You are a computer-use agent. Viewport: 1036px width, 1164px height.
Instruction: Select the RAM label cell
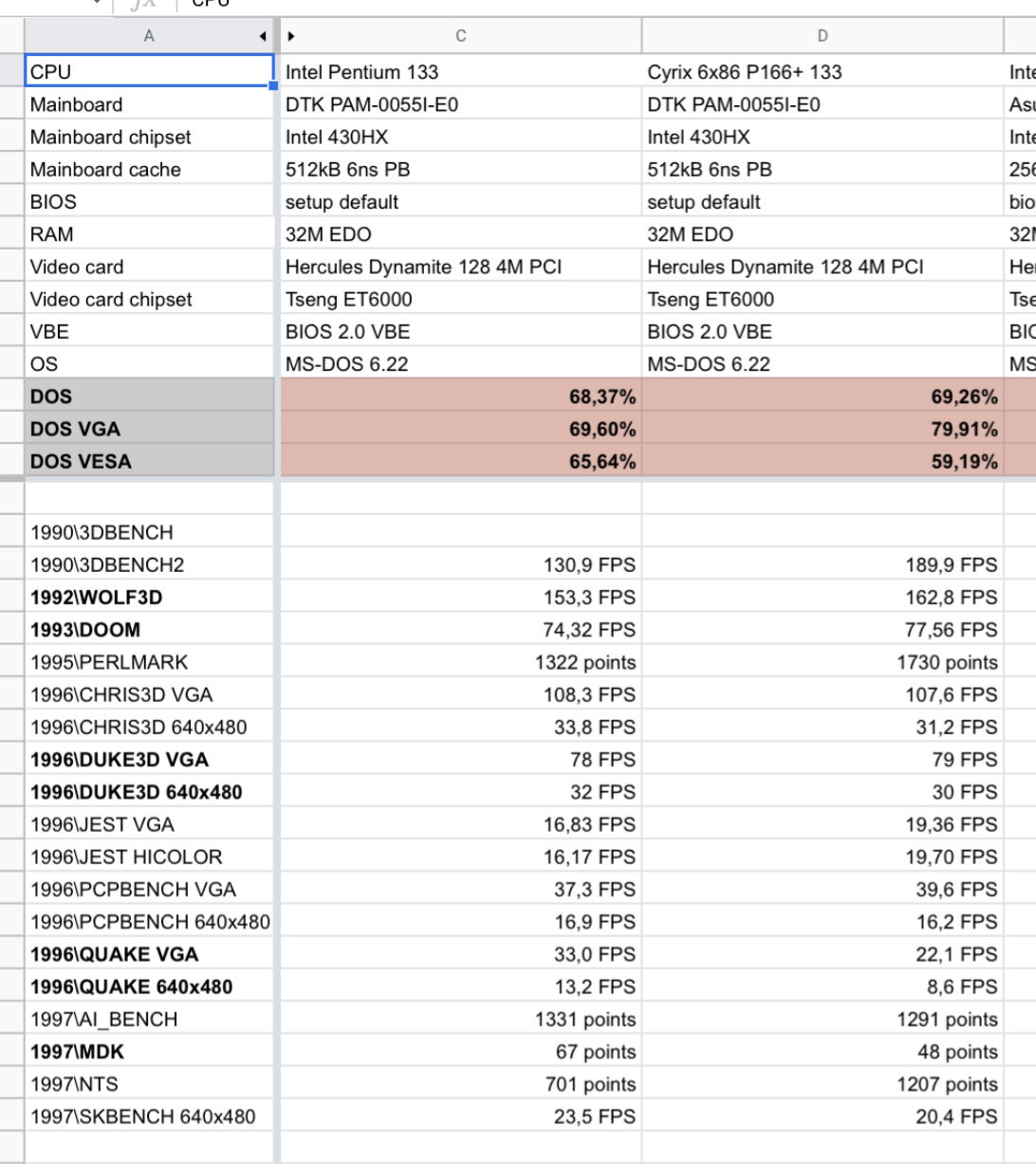149,233
